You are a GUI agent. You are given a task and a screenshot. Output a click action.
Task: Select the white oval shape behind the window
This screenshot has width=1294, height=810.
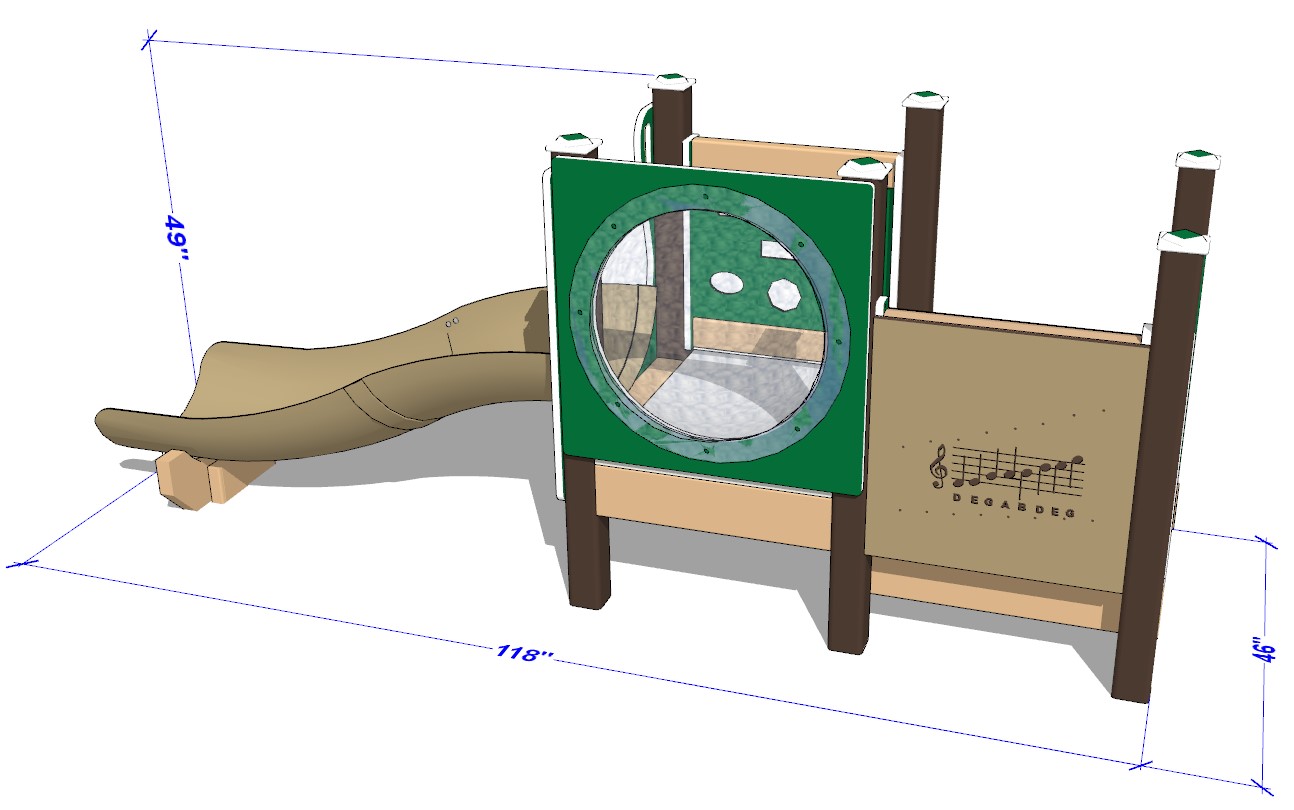pyautogui.click(x=727, y=283)
